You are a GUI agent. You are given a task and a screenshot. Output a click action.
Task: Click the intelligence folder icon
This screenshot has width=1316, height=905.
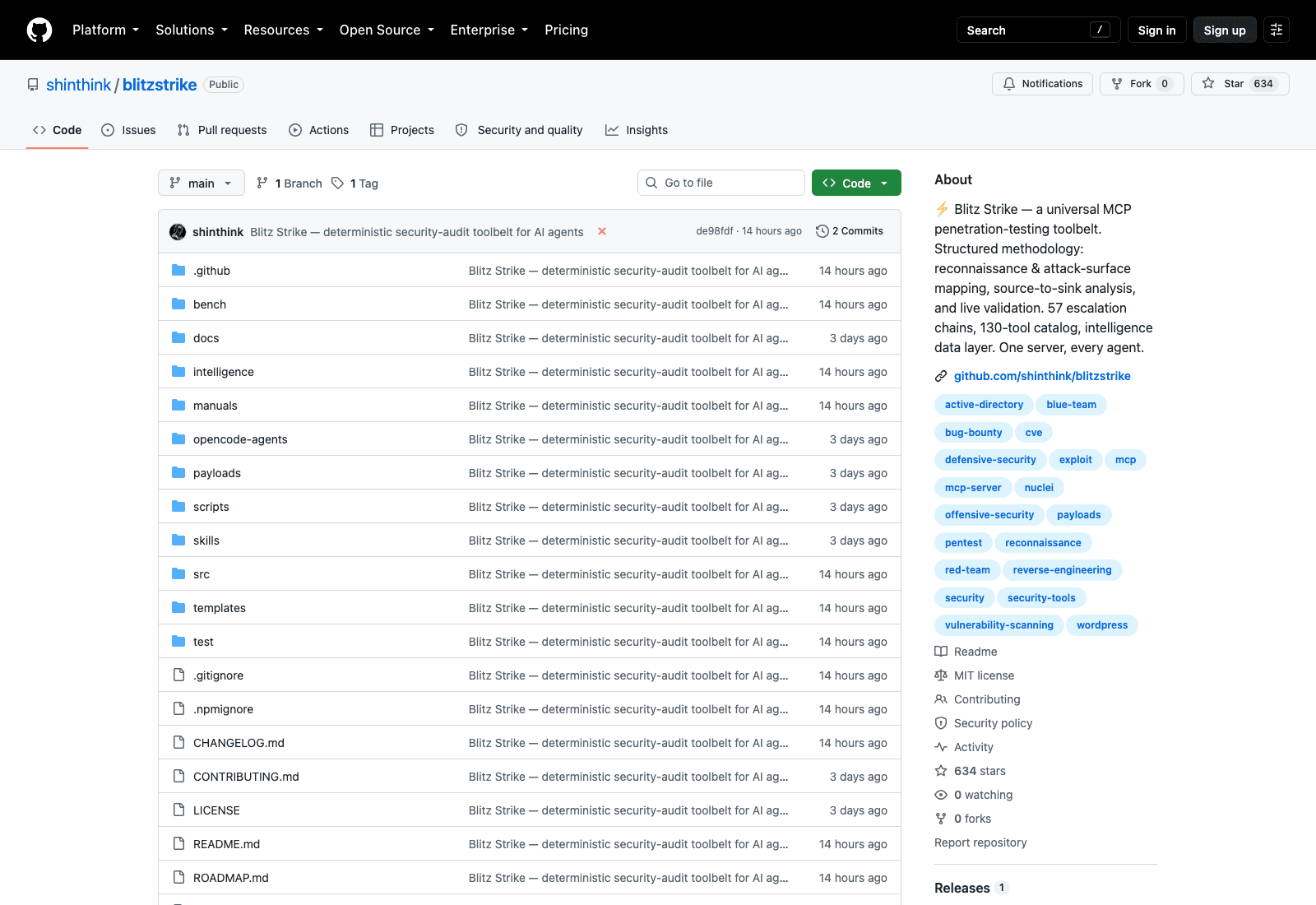pos(178,371)
